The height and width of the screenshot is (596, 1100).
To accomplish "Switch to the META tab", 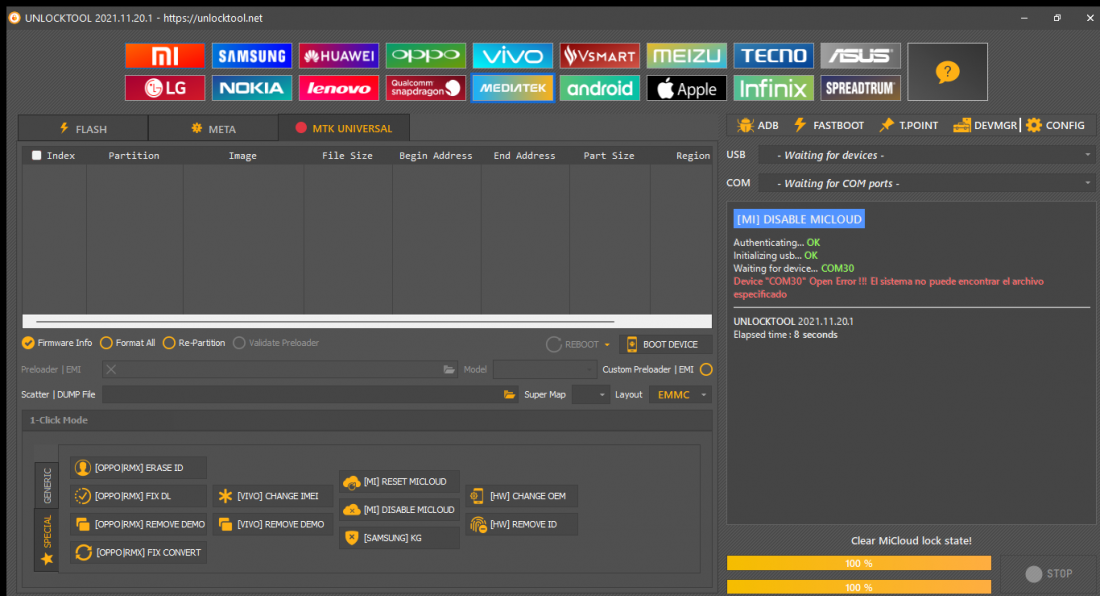I will click(x=213, y=128).
